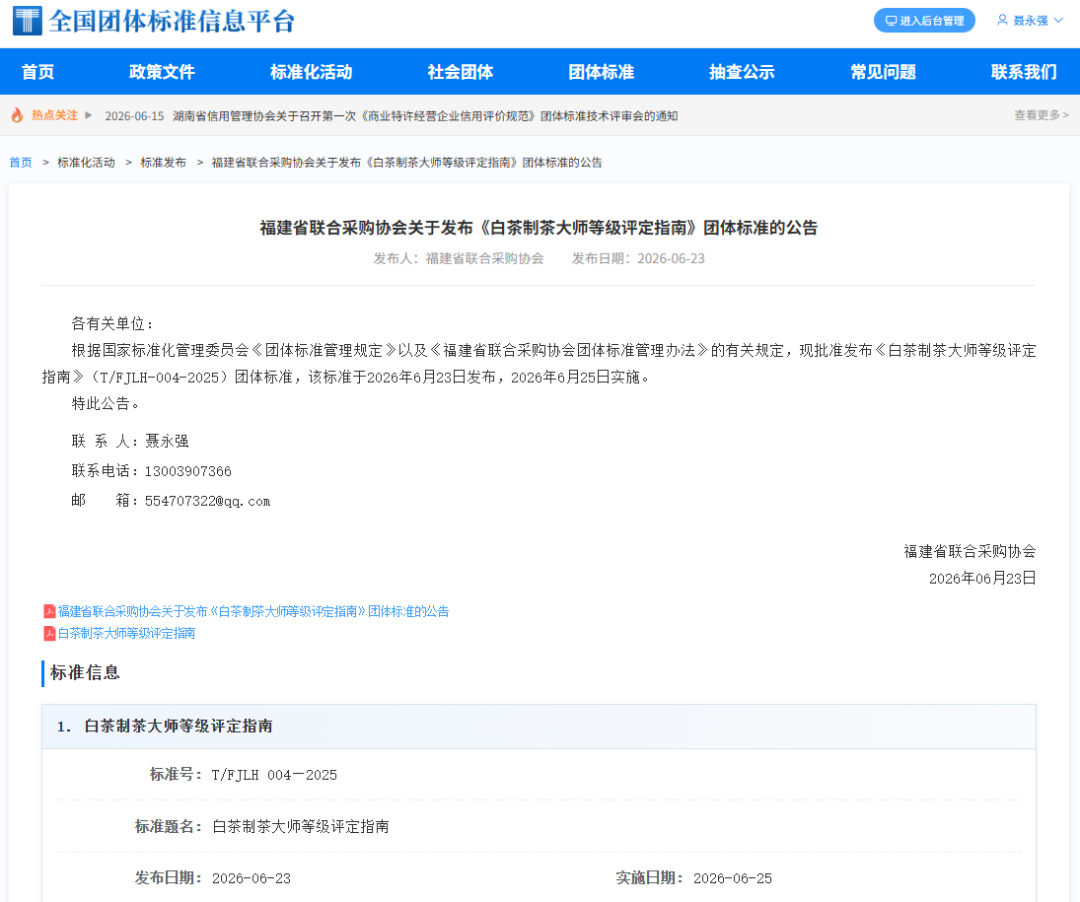This screenshot has height=902, width=1080.
Task: Click the phone number 13003907366
Action: point(188,471)
